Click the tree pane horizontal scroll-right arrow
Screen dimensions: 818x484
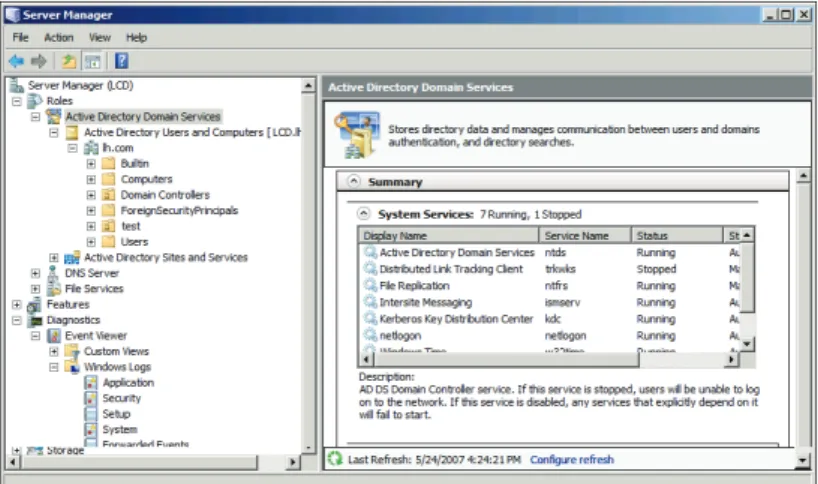(x=293, y=461)
